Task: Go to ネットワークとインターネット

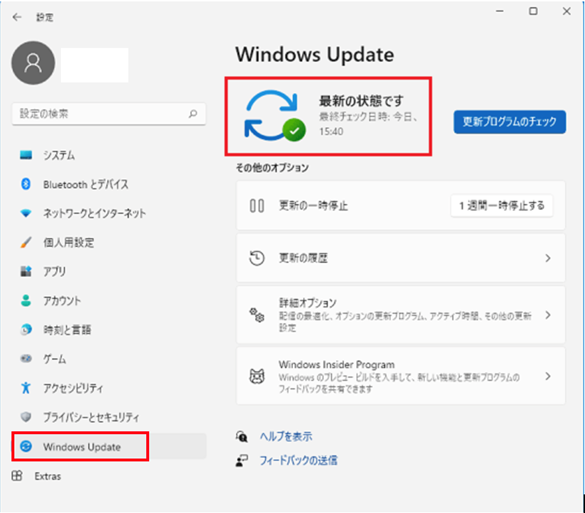Action: (x=94, y=213)
